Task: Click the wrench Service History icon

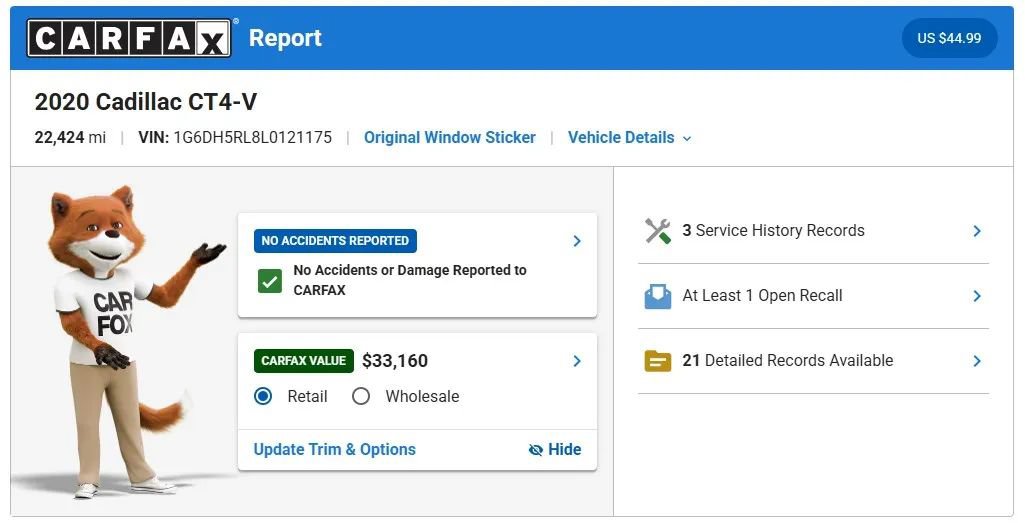Action: 658,231
